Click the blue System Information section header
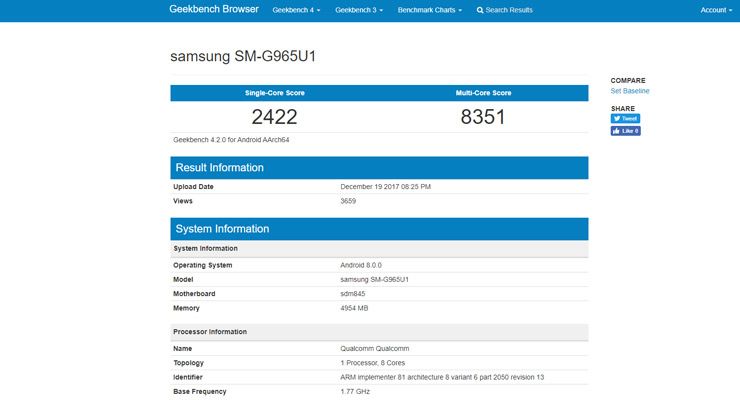Image resolution: width=740 pixels, height=400 pixels. tap(222, 229)
